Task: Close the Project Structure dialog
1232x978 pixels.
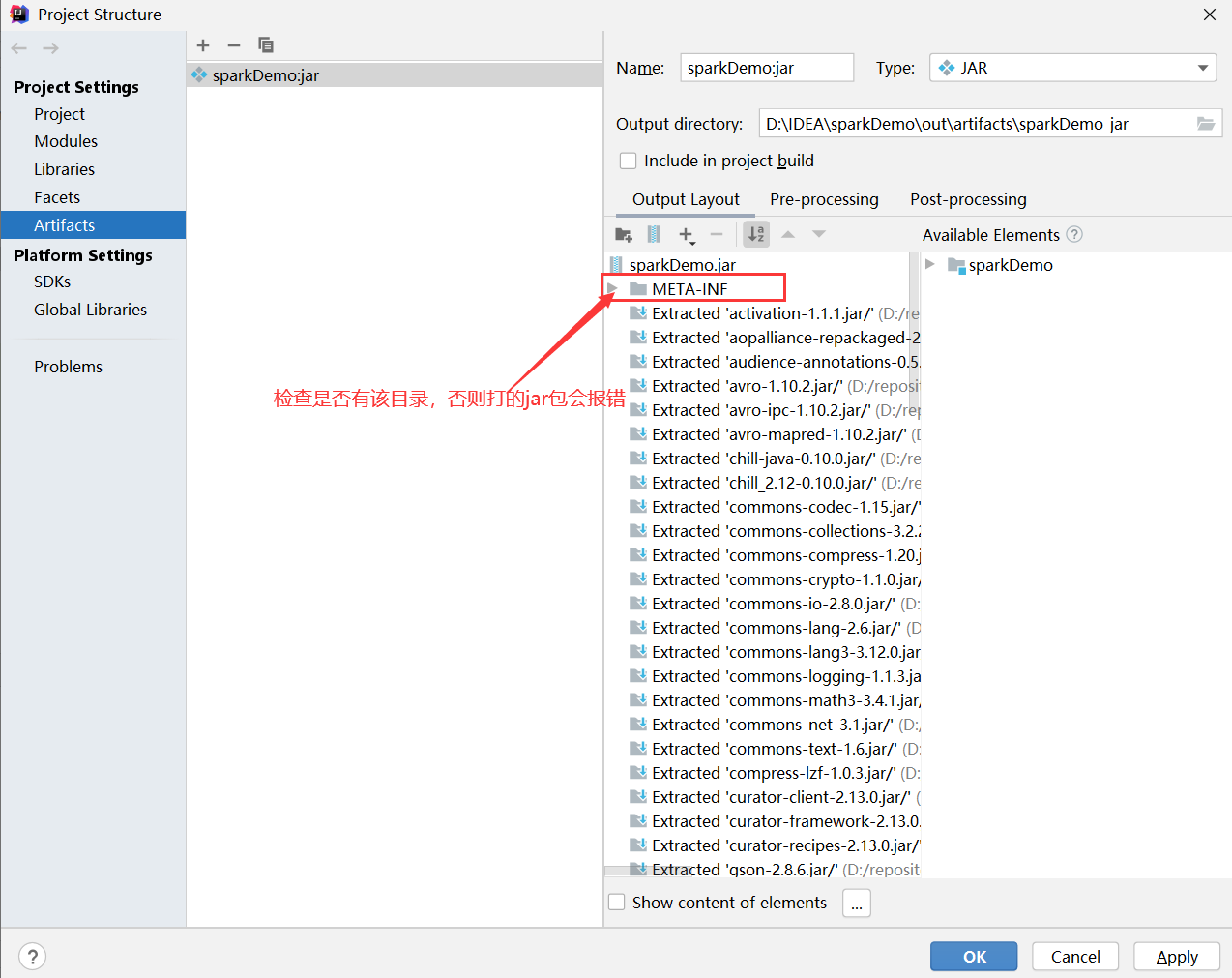Action: [x=1210, y=15]
